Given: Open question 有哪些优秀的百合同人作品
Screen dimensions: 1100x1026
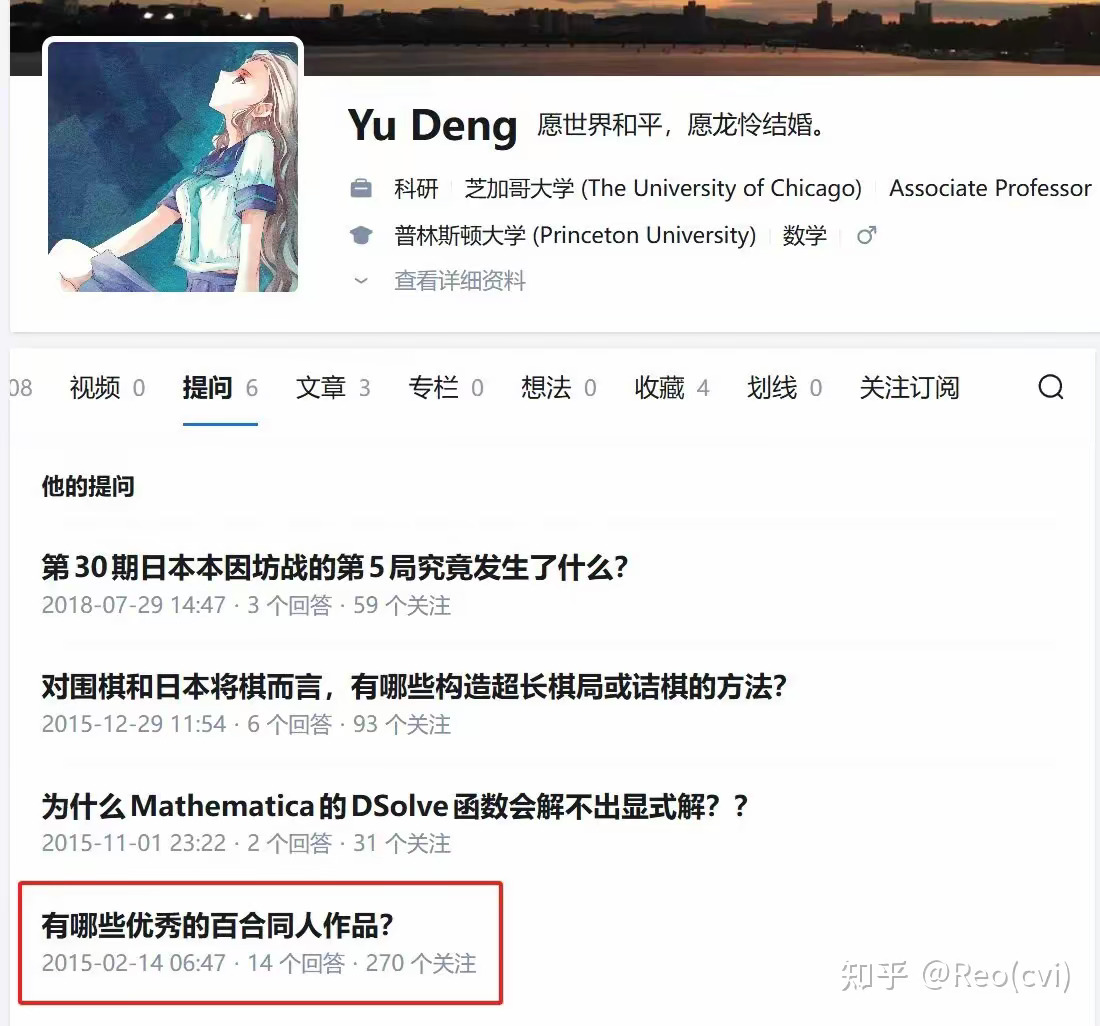Looking at the screenshot, I should click(217, 926).
